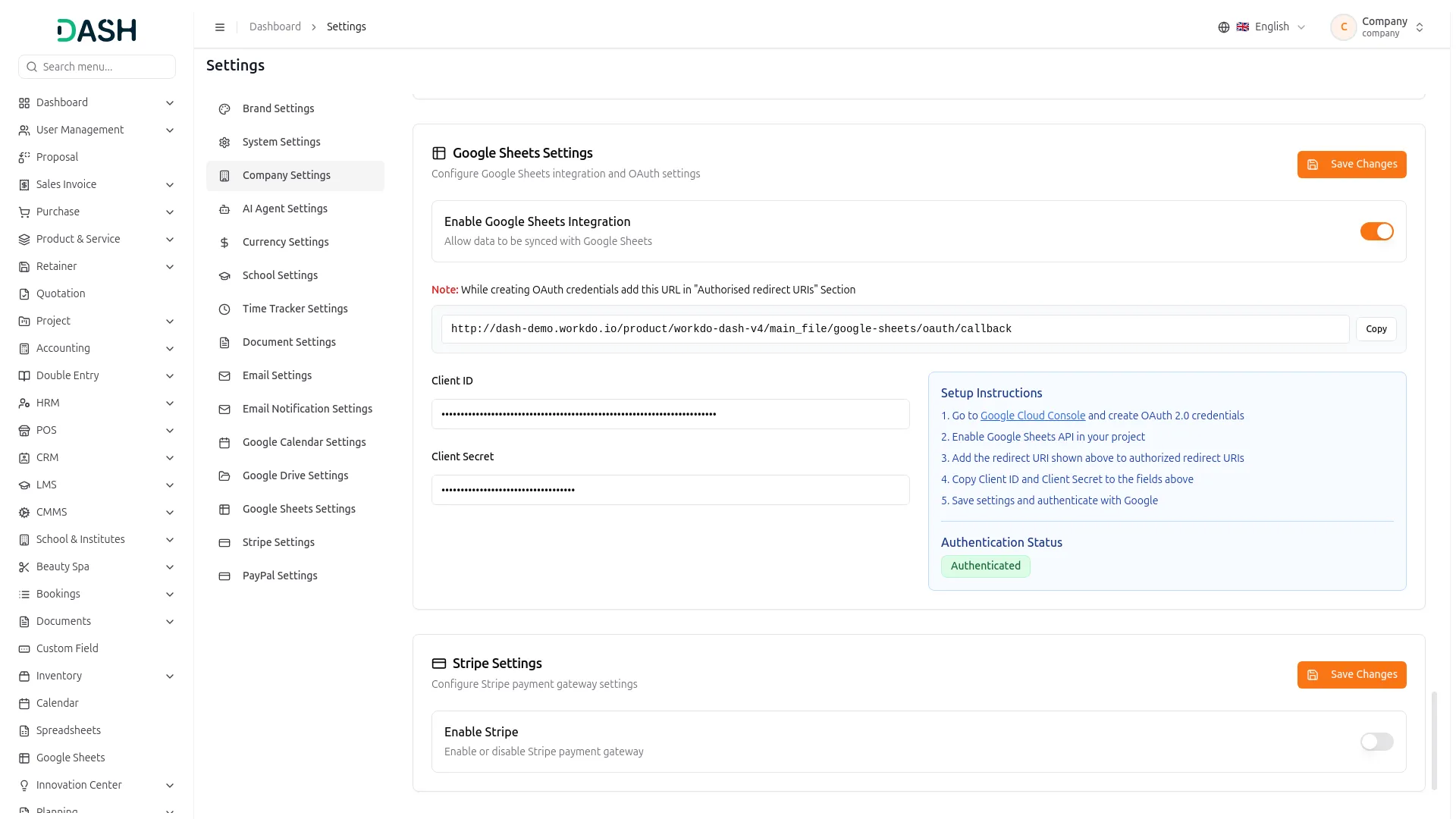Go to Stripe Settings in settings menu
The image size is (1456, 819).
pyautogui.click(x=295, y=543)
